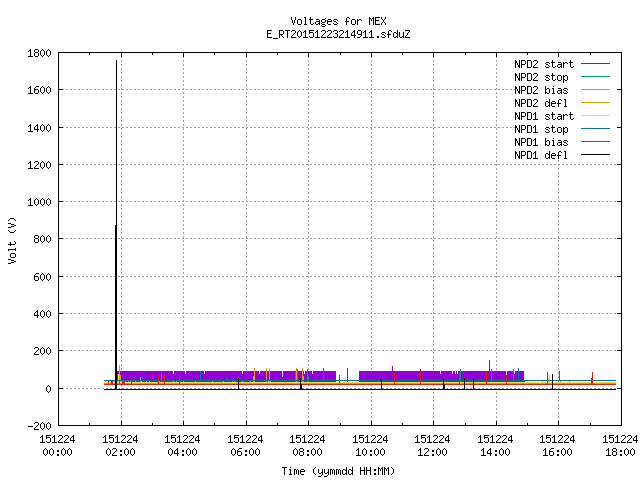Click the green NPD2 stop legend line

(x=596, y=77)
